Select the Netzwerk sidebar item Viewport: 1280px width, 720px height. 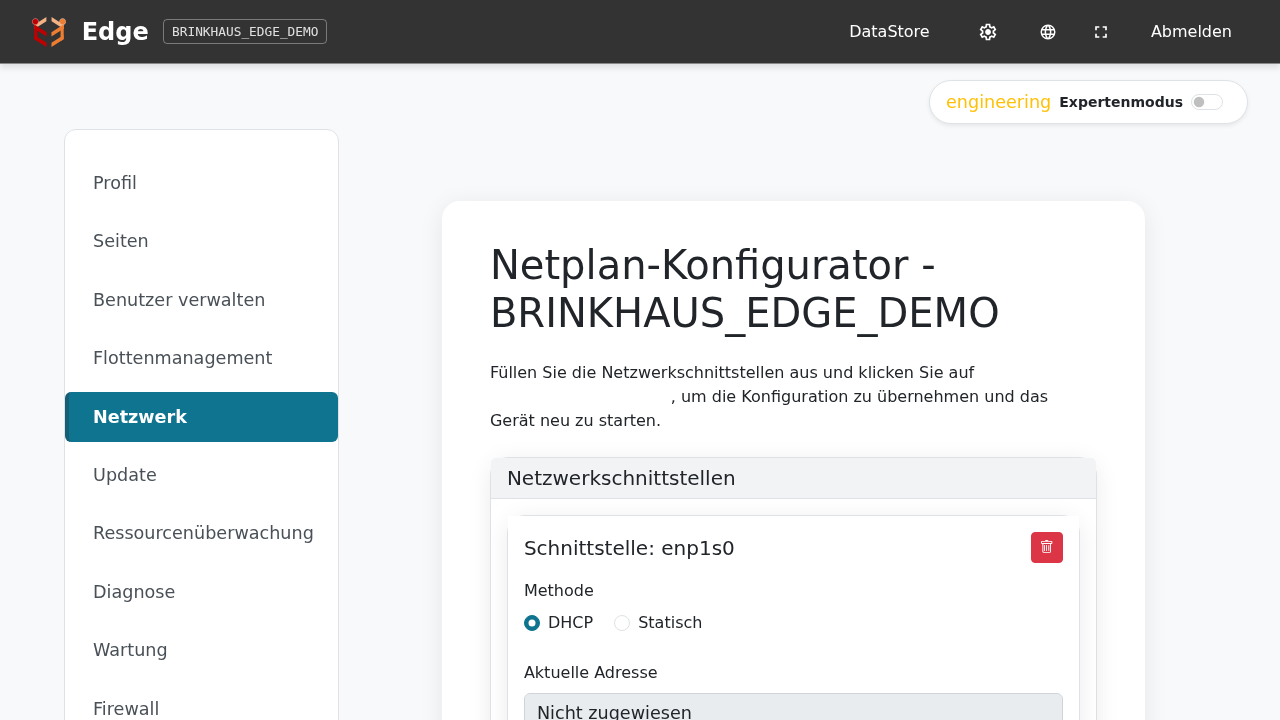pos(202,417)
